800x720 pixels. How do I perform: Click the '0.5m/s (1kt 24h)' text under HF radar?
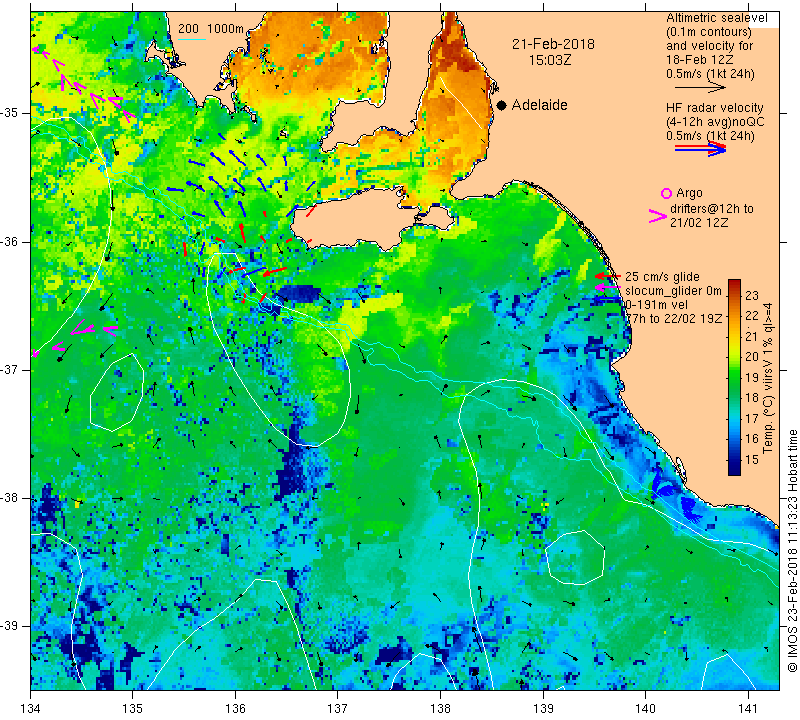(x=710, y=136)
